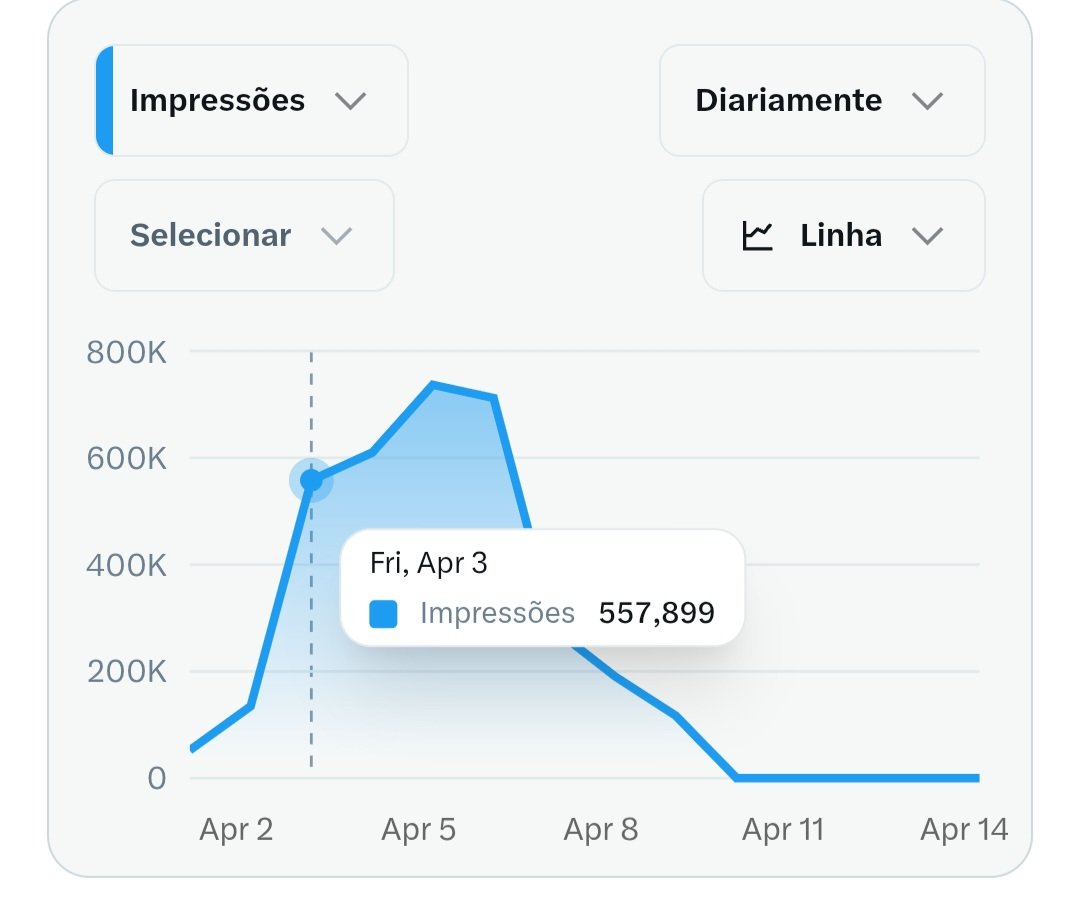The image size is (1080, 900).
Task: Click the chart peak near Apr 5
Action: [x=433, y=384]
